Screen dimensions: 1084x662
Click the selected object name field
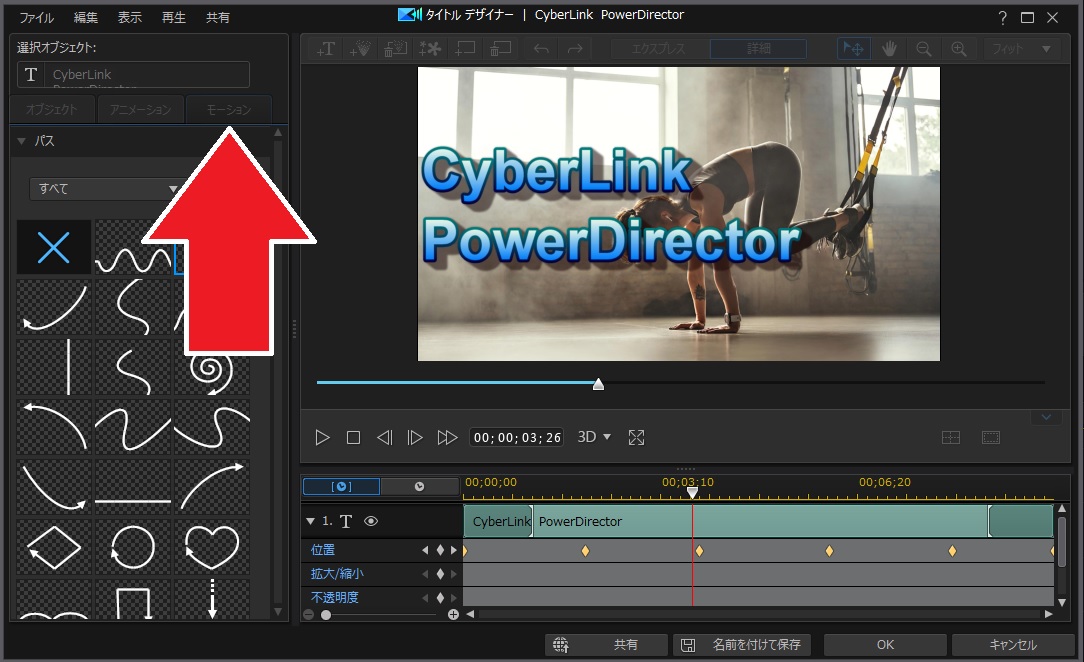(133, 75)
